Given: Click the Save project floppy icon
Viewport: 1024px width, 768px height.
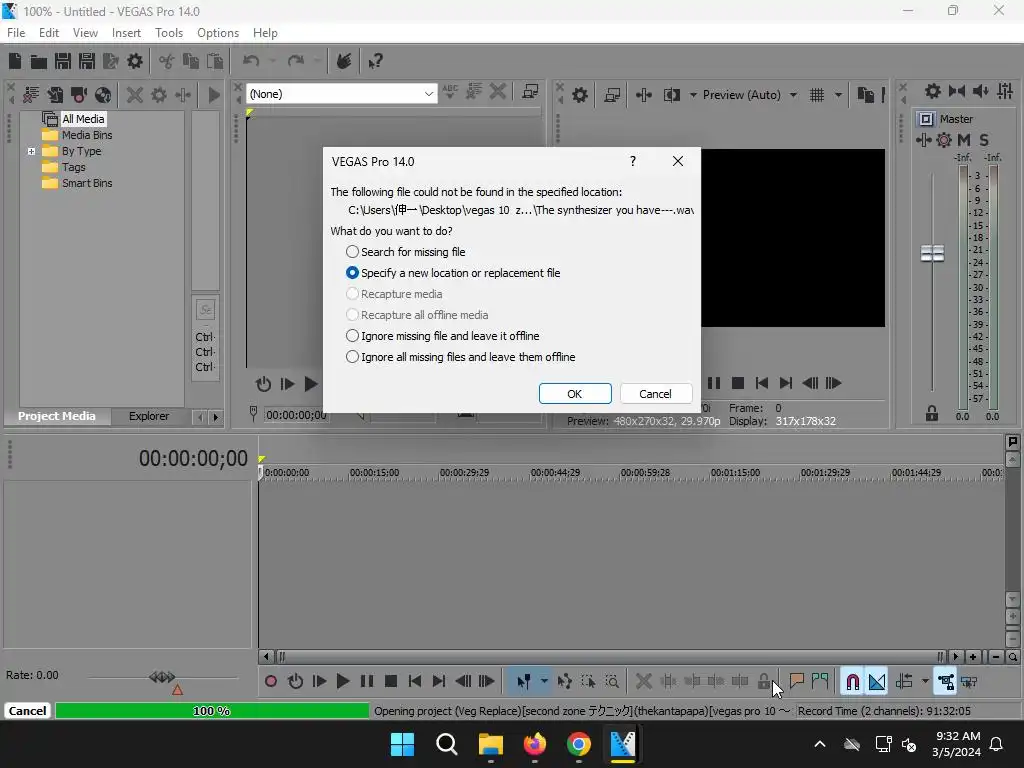Looking at the screenshot, I should (63, 61).
